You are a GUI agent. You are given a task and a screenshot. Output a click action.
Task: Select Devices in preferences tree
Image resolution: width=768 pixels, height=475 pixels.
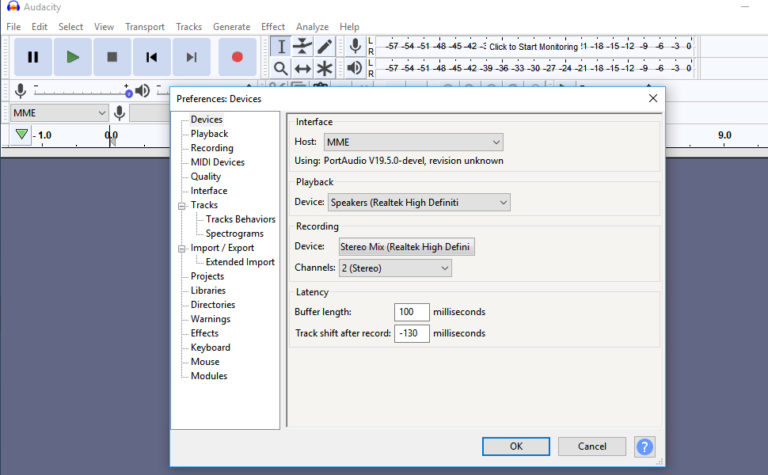206,119
